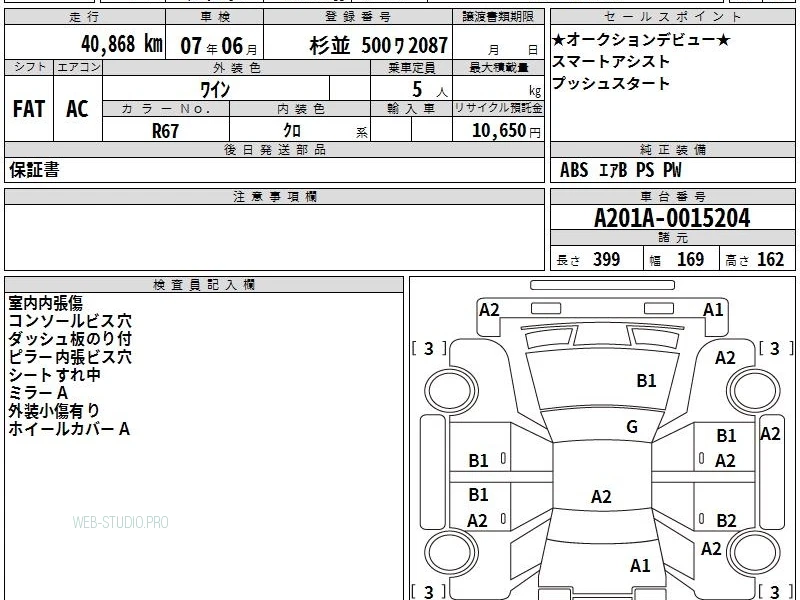The height and width of the screenshot is (600, 800).
Task: Click the G mark on the windshield
Action: point(632,427)
